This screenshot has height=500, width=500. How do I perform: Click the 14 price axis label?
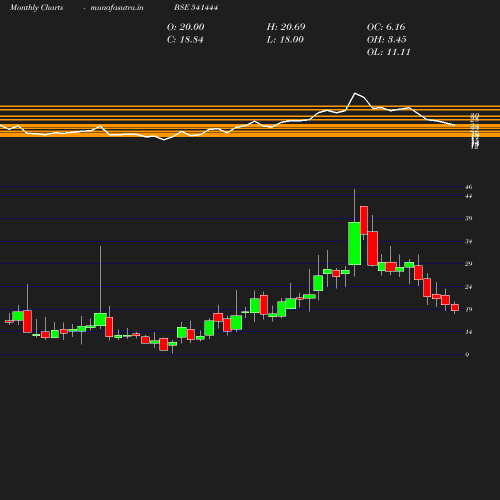[x=469, y=332]
